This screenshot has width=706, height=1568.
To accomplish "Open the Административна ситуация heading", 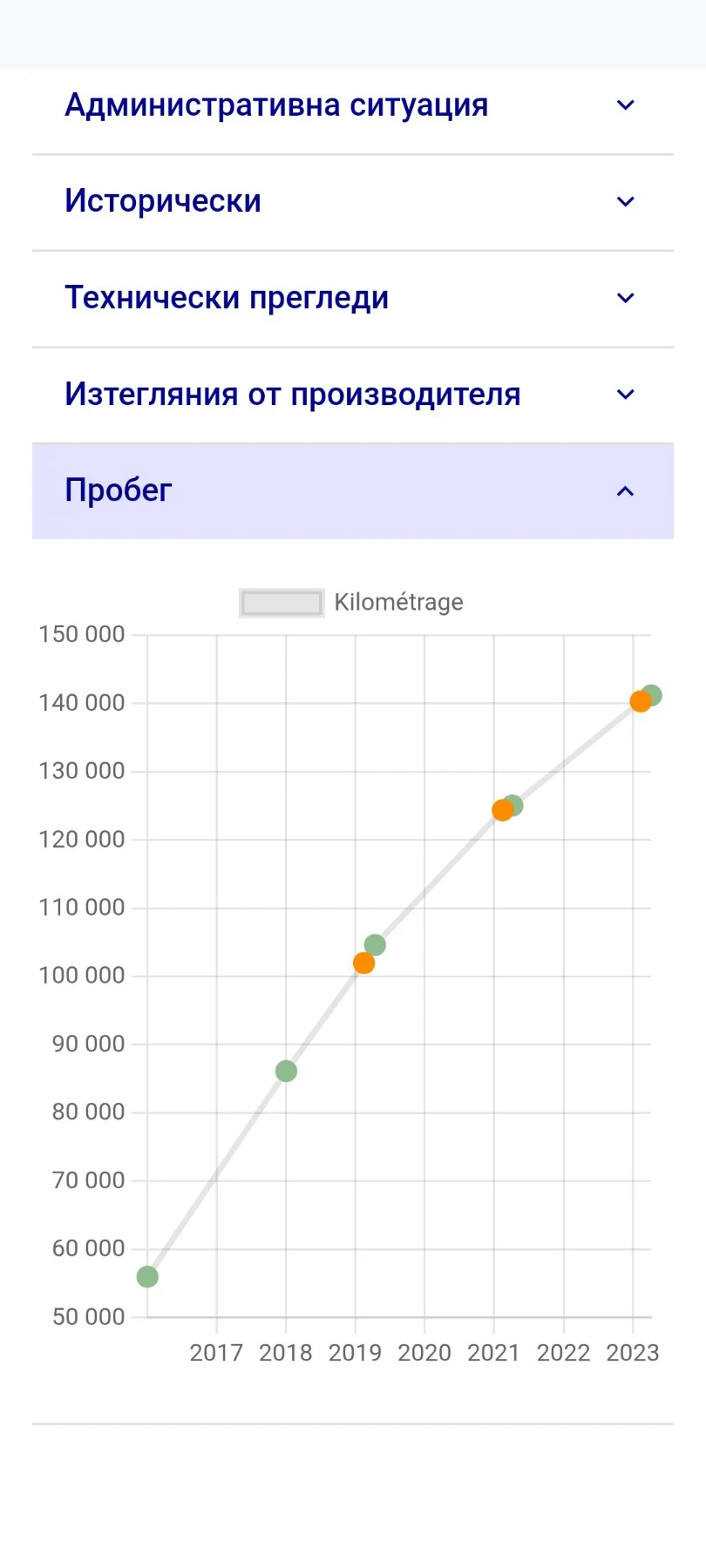I will point(276,105).
